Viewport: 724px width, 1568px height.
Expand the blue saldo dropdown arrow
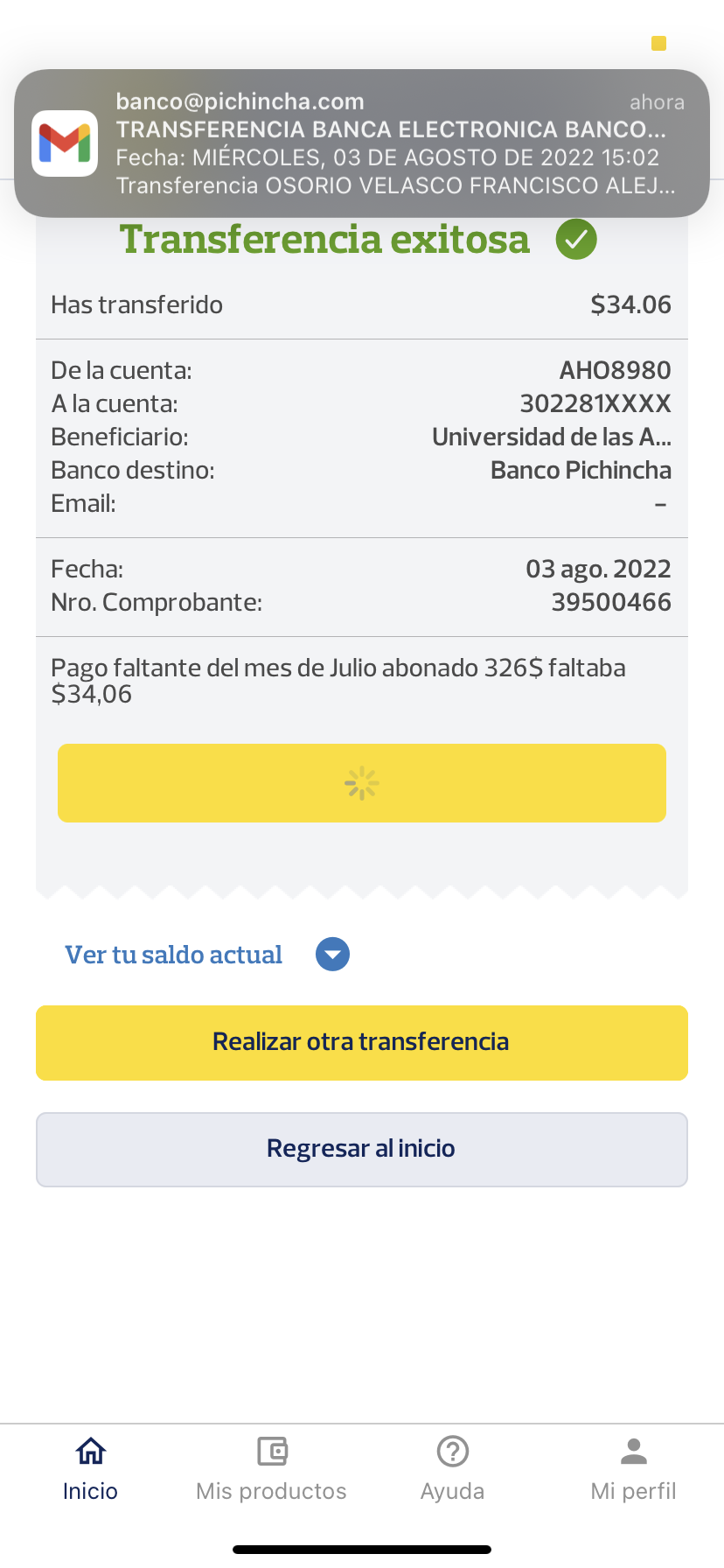pos(332,955)
